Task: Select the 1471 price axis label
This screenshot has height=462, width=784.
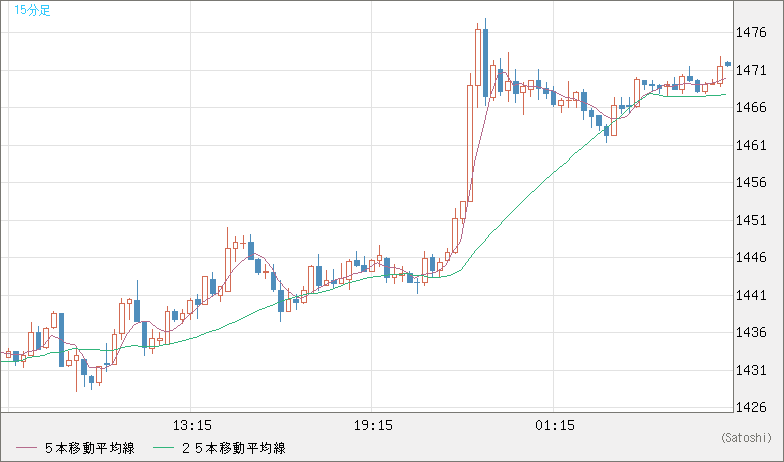Action: [751, 70]
